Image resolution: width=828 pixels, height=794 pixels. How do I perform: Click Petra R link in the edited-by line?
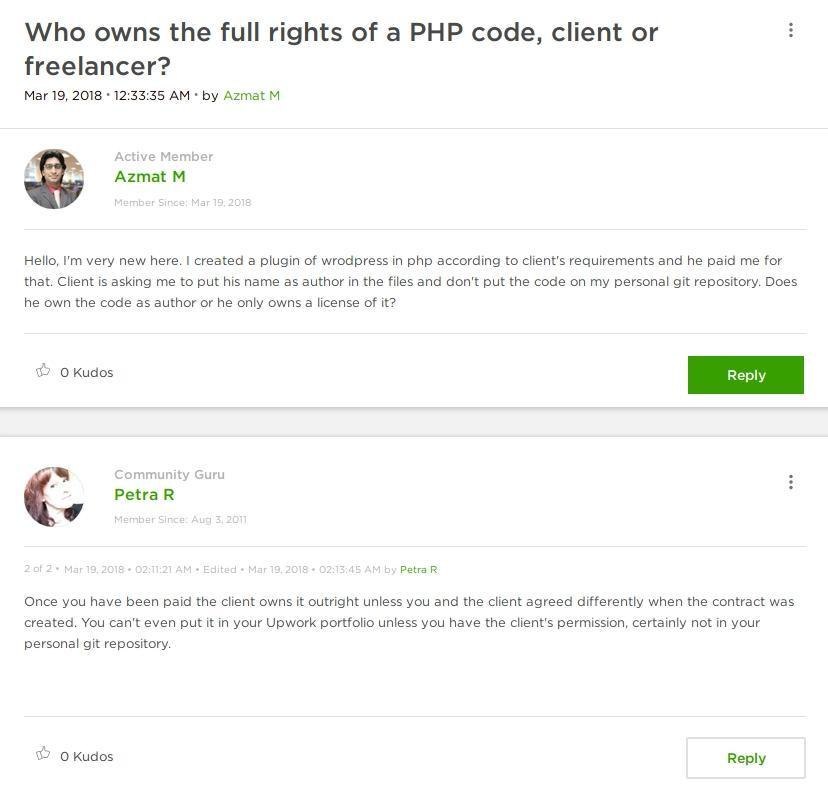(418, 570)
